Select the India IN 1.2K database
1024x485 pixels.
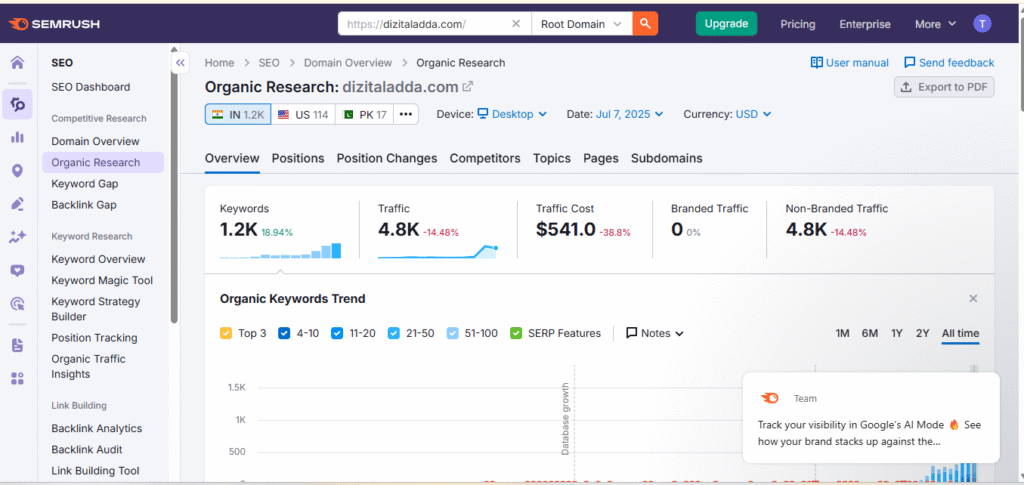[x=238, y=114]
